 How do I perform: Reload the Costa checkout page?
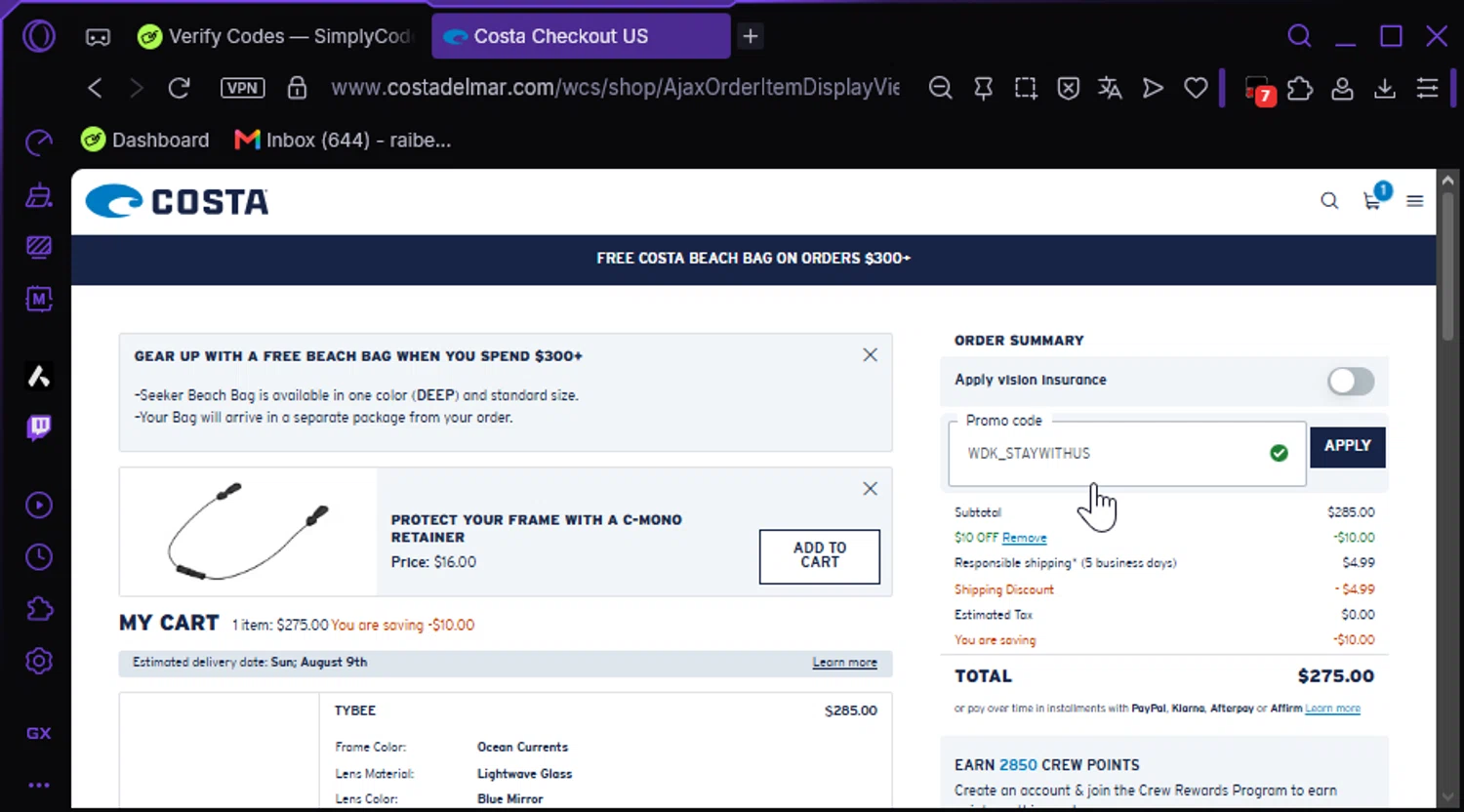click(179, 88)
